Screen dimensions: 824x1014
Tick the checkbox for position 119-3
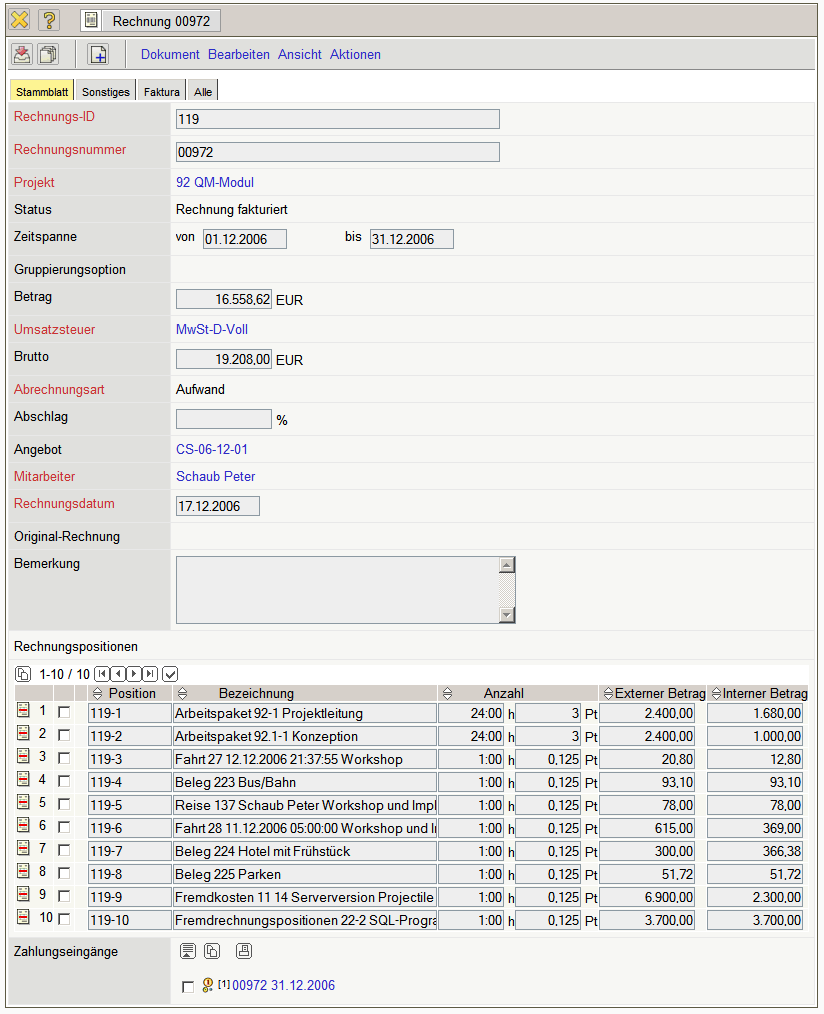[x=64, y=758]
